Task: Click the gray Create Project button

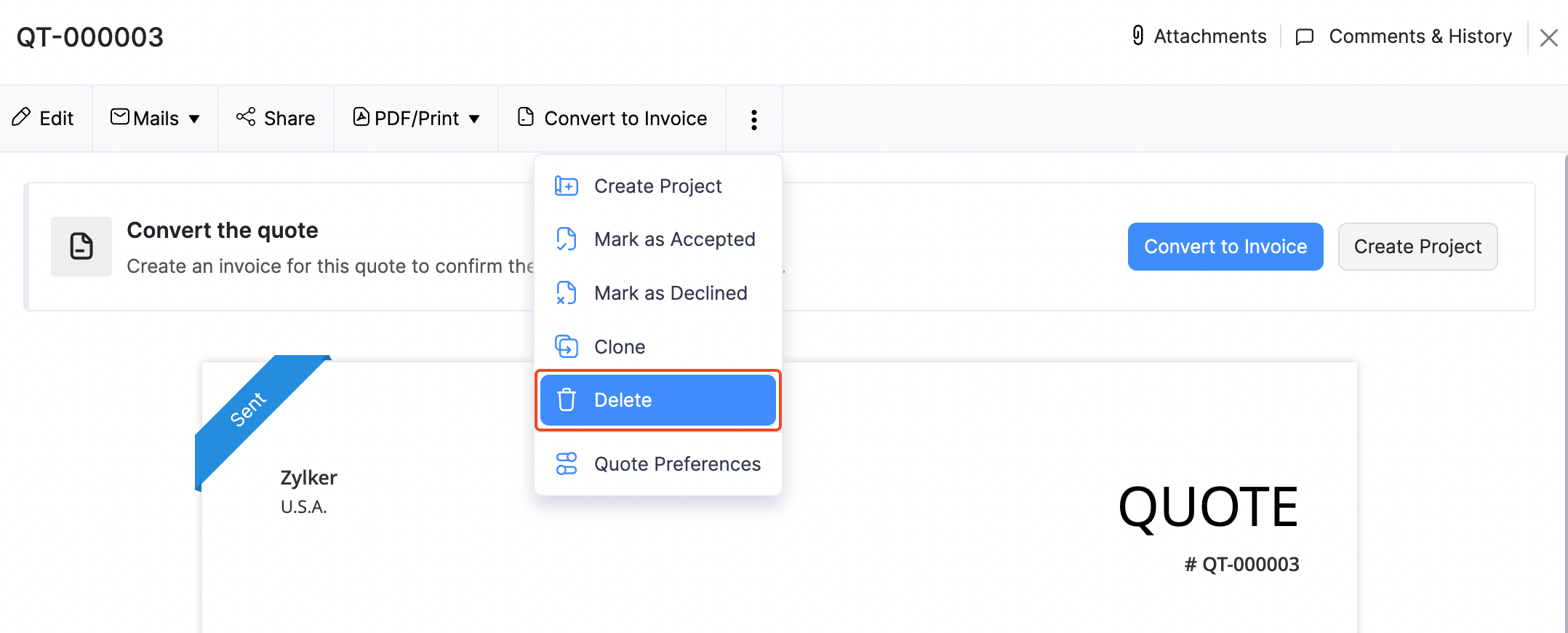Action: pos(1417,247)
